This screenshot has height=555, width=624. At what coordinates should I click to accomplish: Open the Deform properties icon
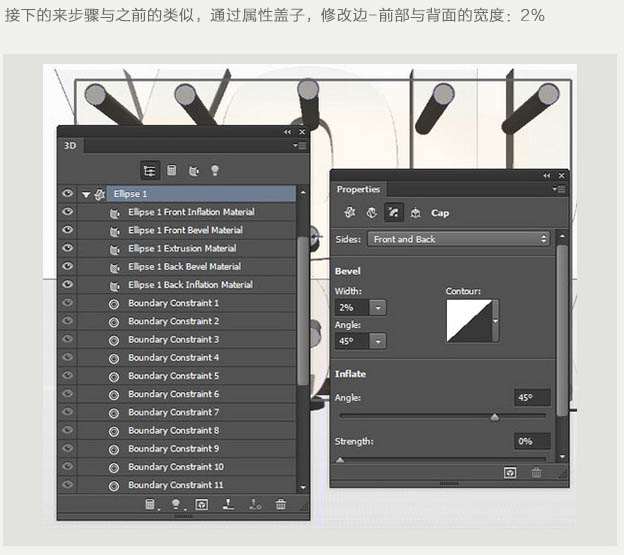[x=372, y=212]
